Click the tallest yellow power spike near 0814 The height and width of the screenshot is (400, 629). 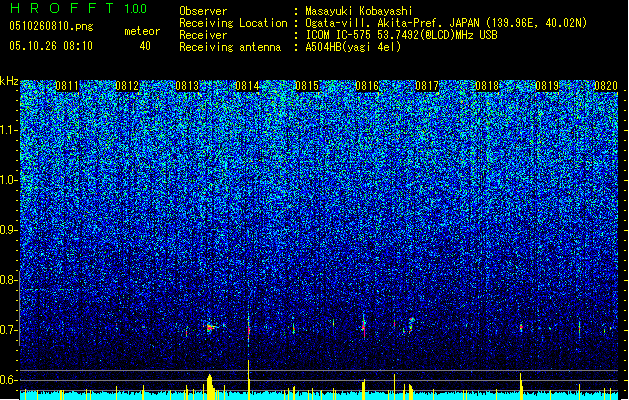click(249, 380)
